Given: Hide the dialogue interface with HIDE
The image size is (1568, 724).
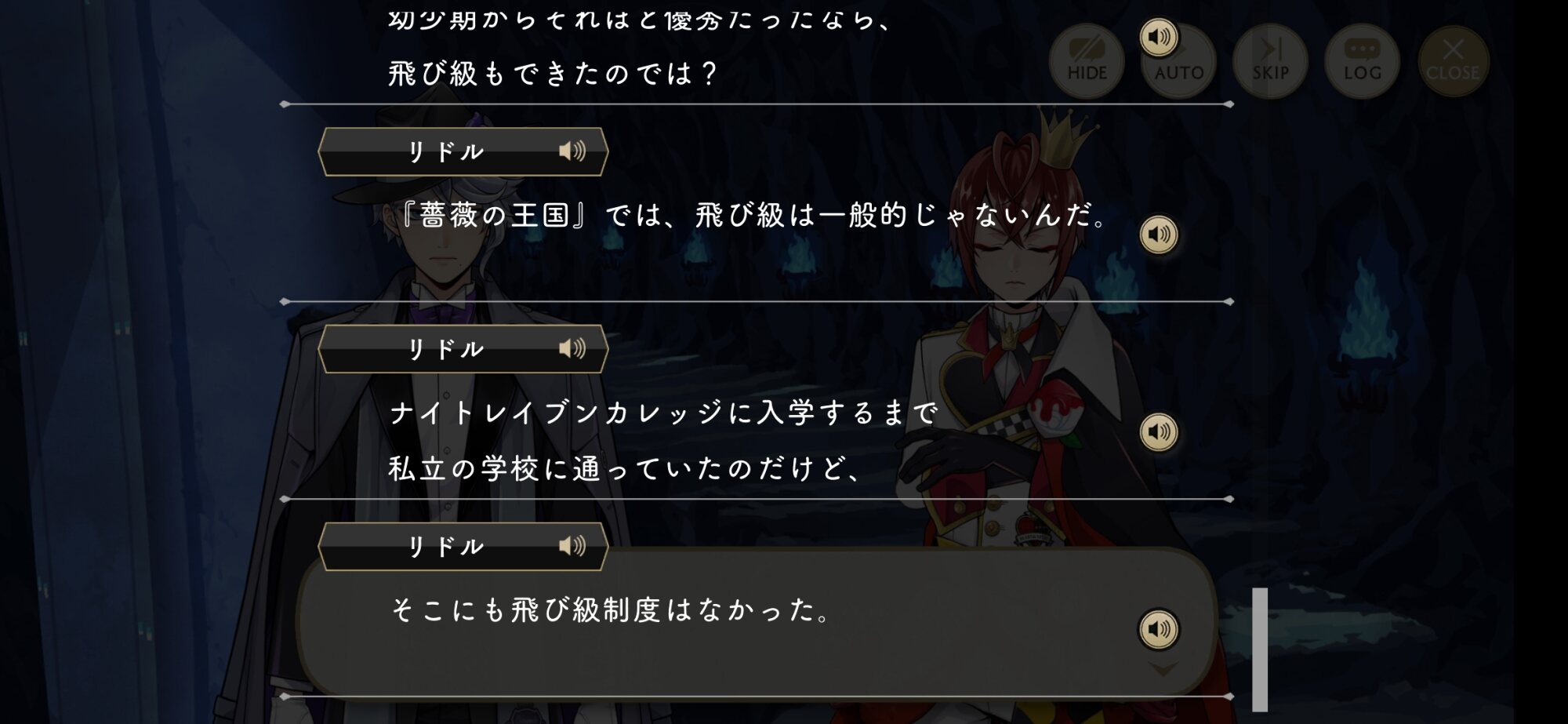Looking at the screenshot, I should 1087,61.
